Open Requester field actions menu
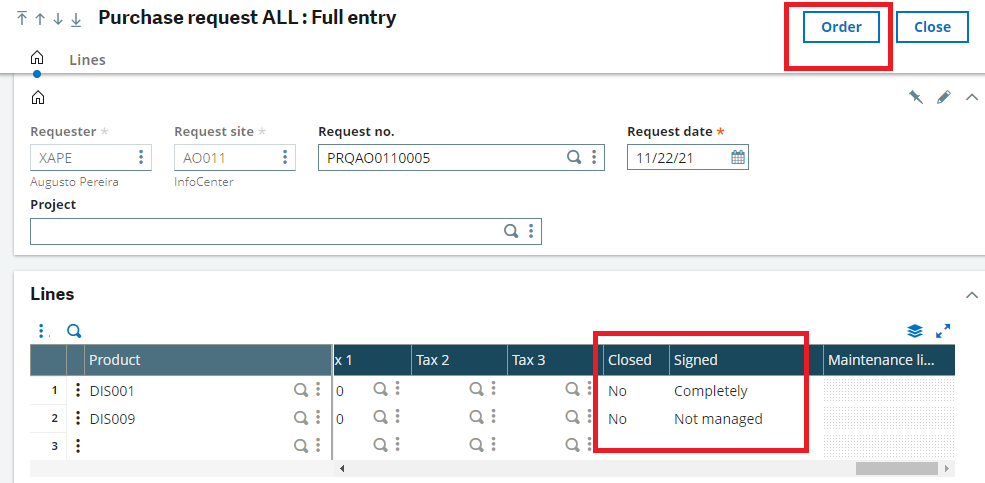Screen dimensions: 985x483 [141, 157]
